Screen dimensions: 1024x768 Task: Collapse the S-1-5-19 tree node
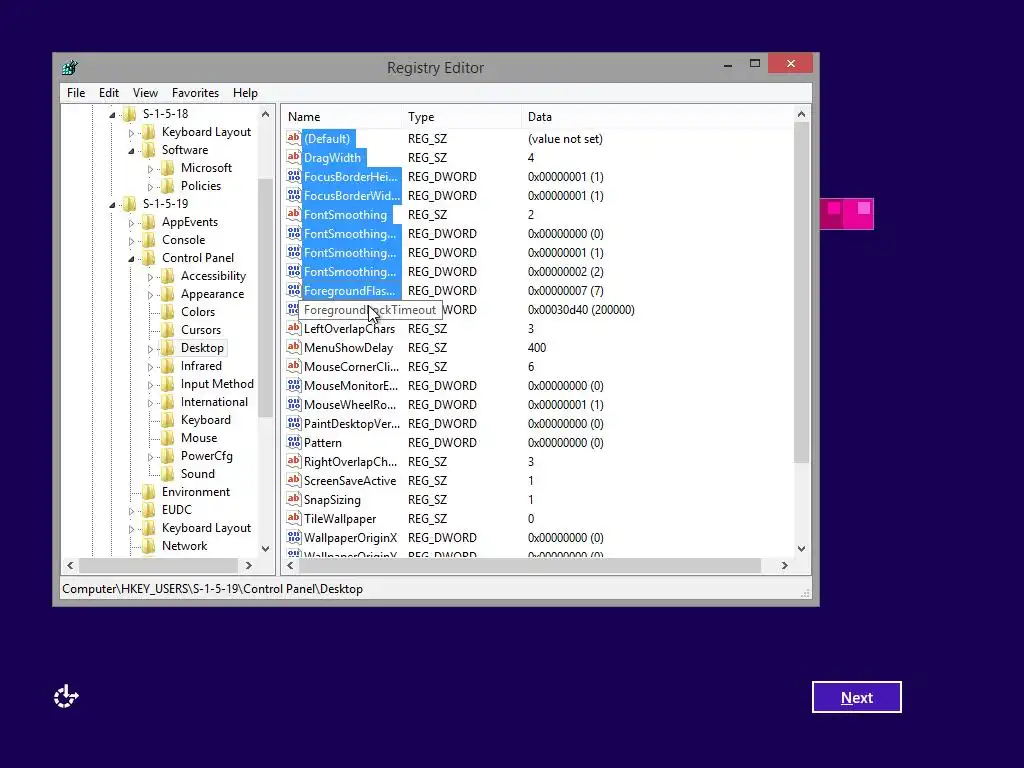pos(112,205)
